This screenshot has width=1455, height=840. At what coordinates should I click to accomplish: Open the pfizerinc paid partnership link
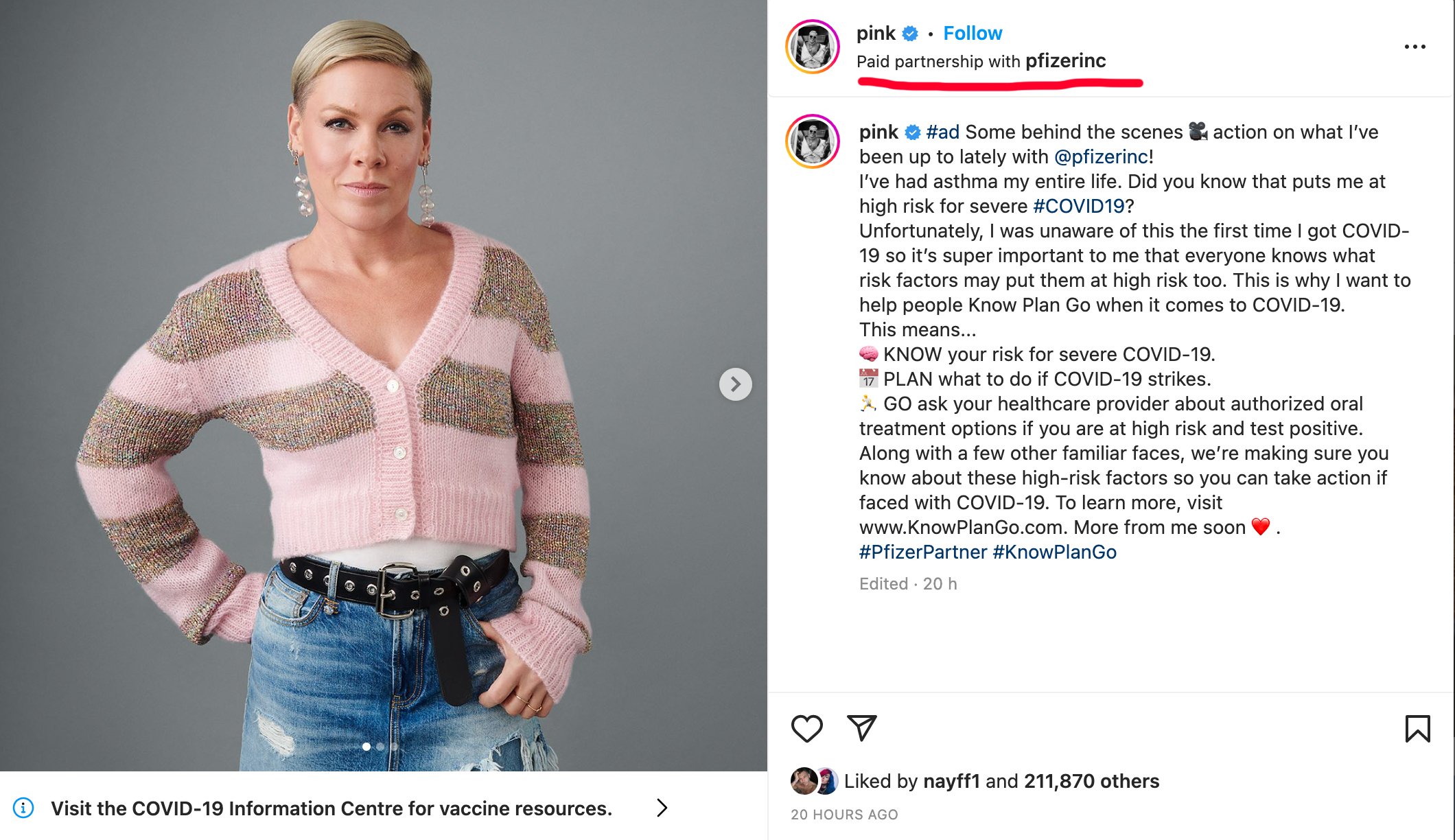tap(1065, 61)
